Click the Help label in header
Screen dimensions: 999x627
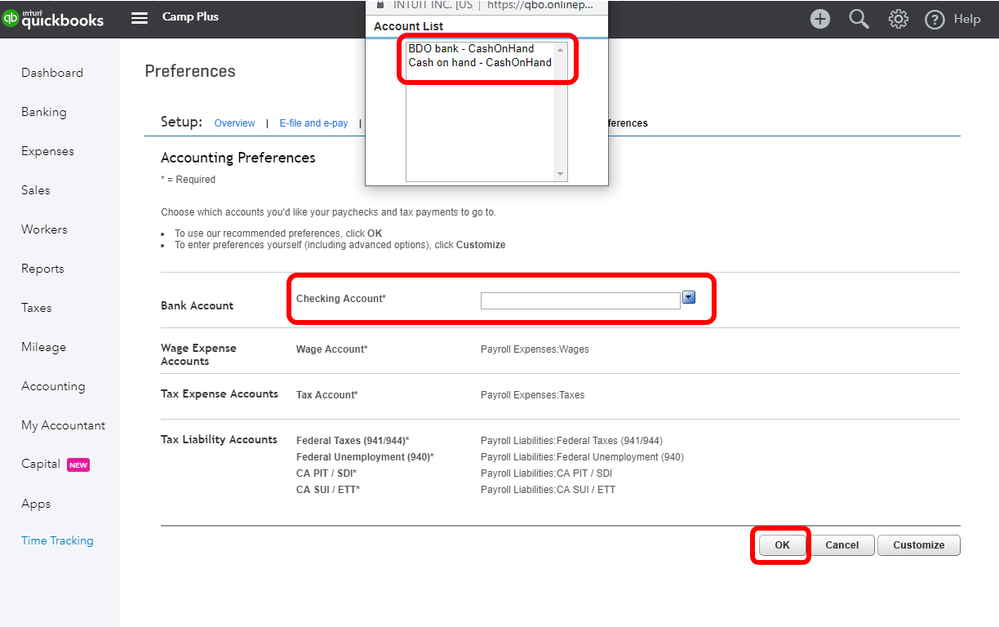(x=967, y=19)
